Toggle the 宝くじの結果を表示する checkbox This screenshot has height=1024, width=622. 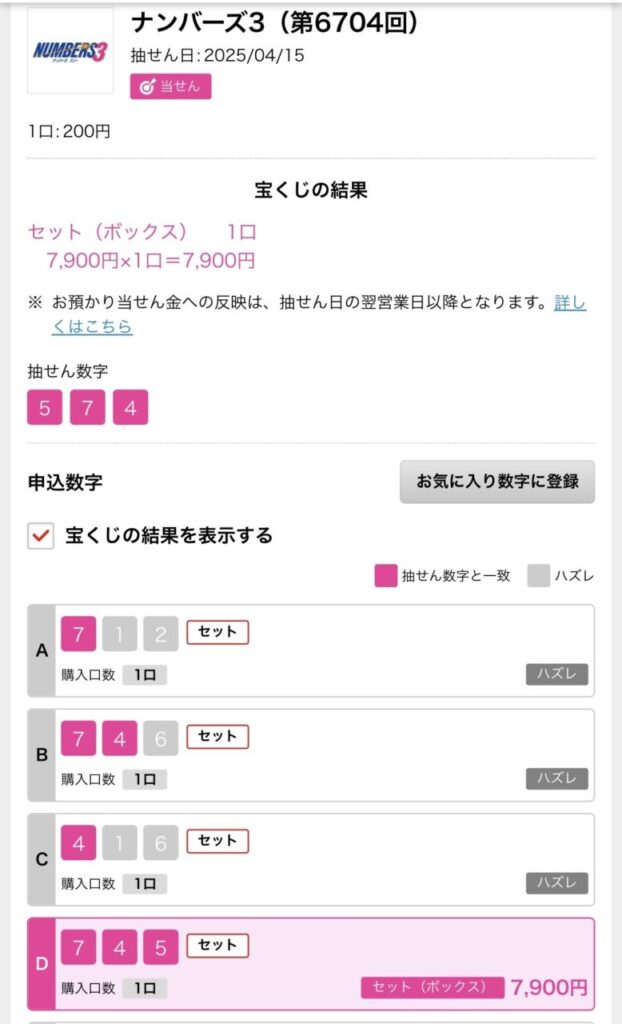tap(41, 536)
